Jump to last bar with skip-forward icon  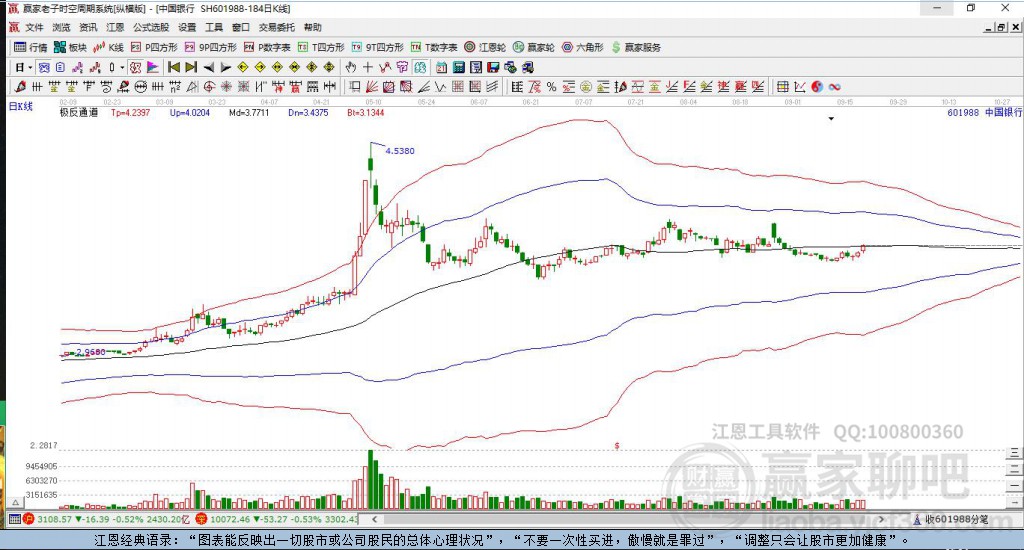click(191, 67)
